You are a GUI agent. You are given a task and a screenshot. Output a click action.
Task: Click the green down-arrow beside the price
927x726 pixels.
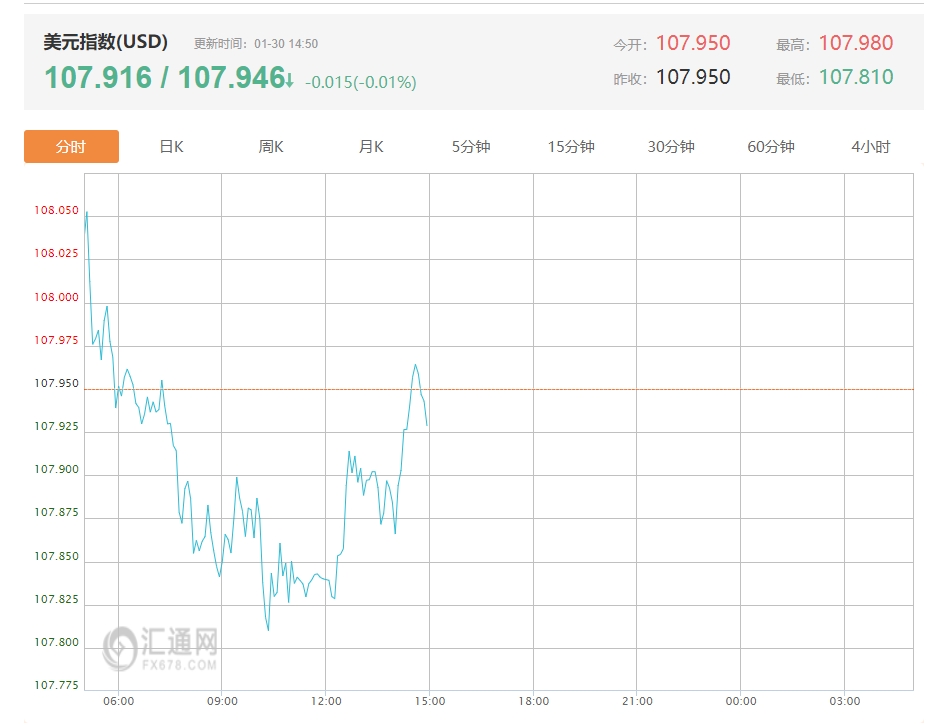pos(289,80)
